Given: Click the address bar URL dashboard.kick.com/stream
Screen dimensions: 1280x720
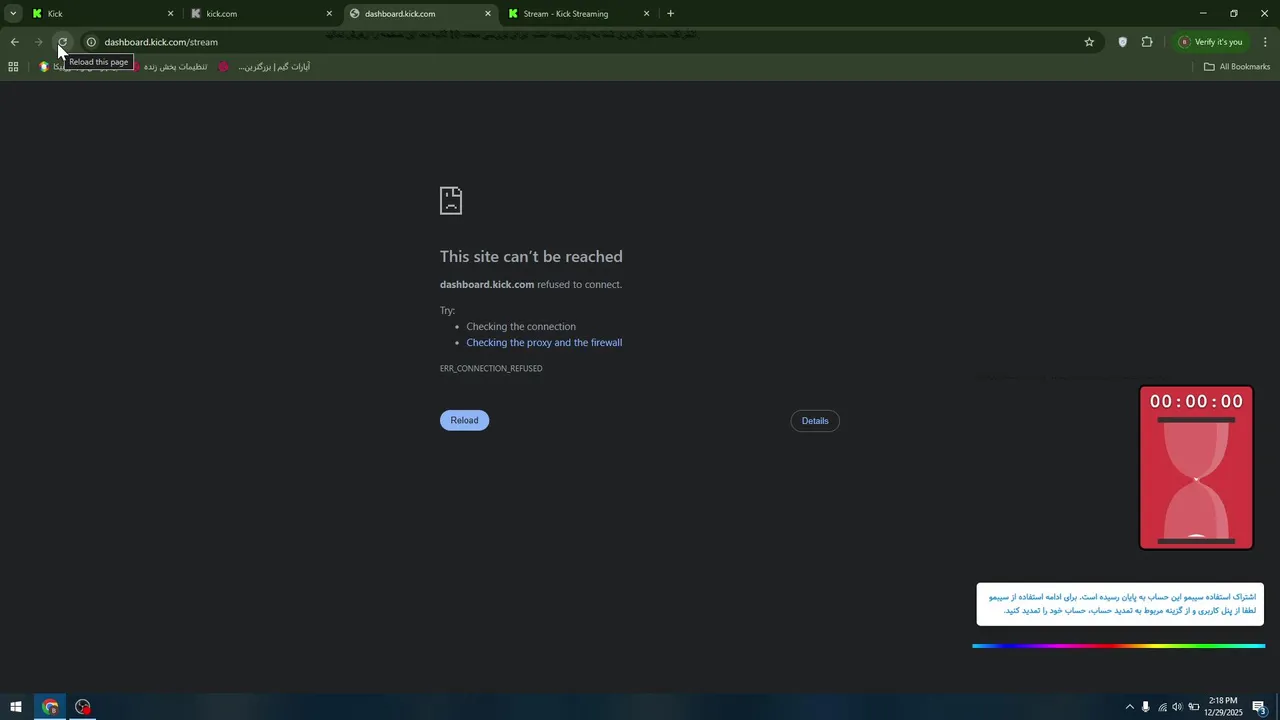Looking at the screenshot, I should (x=161, y=42).
